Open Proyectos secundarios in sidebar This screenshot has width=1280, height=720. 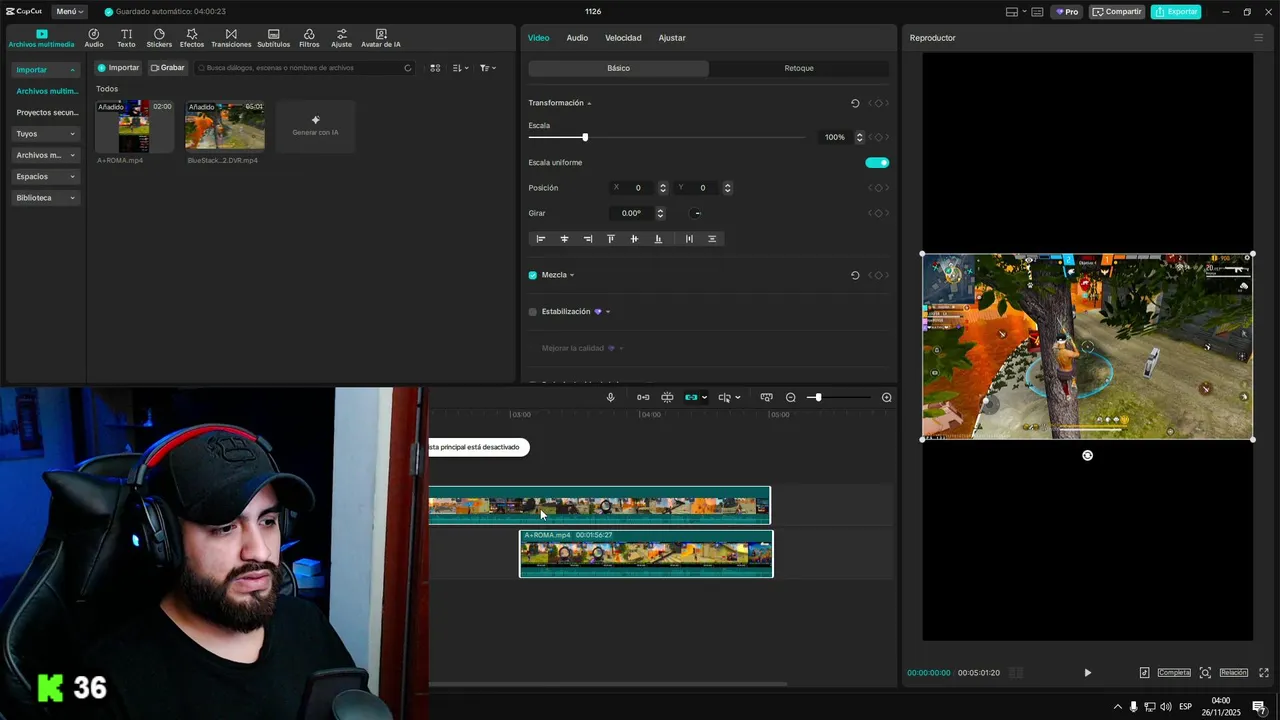[47, 113]
